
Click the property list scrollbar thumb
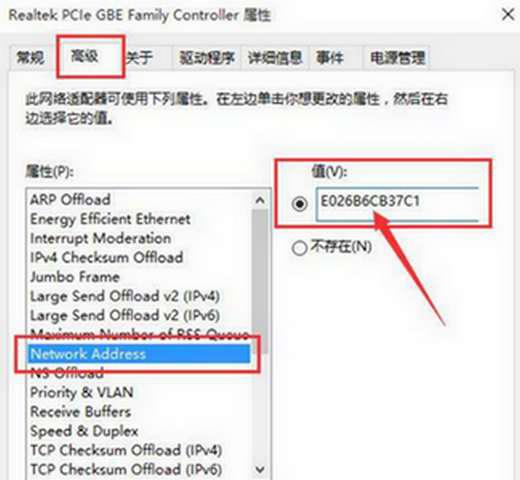coord(260,281)
